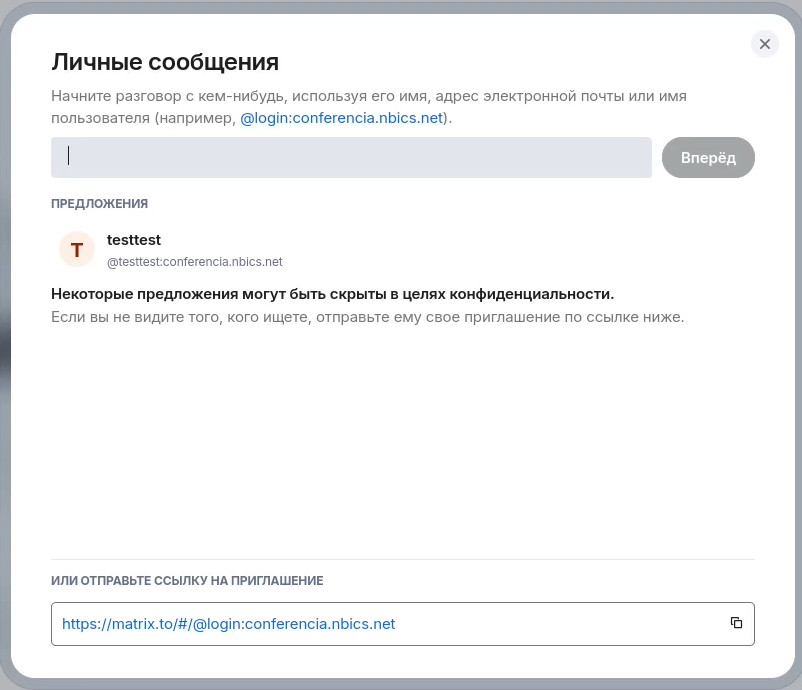This screenshot has width=802, height=690.
Task: Open the @login:conferencia.nbics.net example link
Action: pyautogui.click(x=341, y=118)
